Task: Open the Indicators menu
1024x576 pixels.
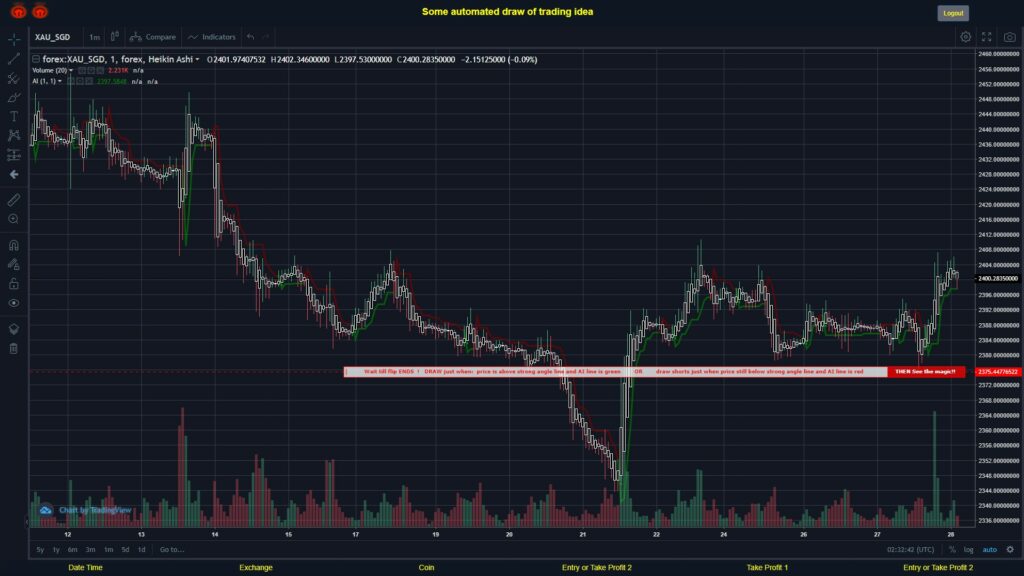Action: [x=212, y=37]
